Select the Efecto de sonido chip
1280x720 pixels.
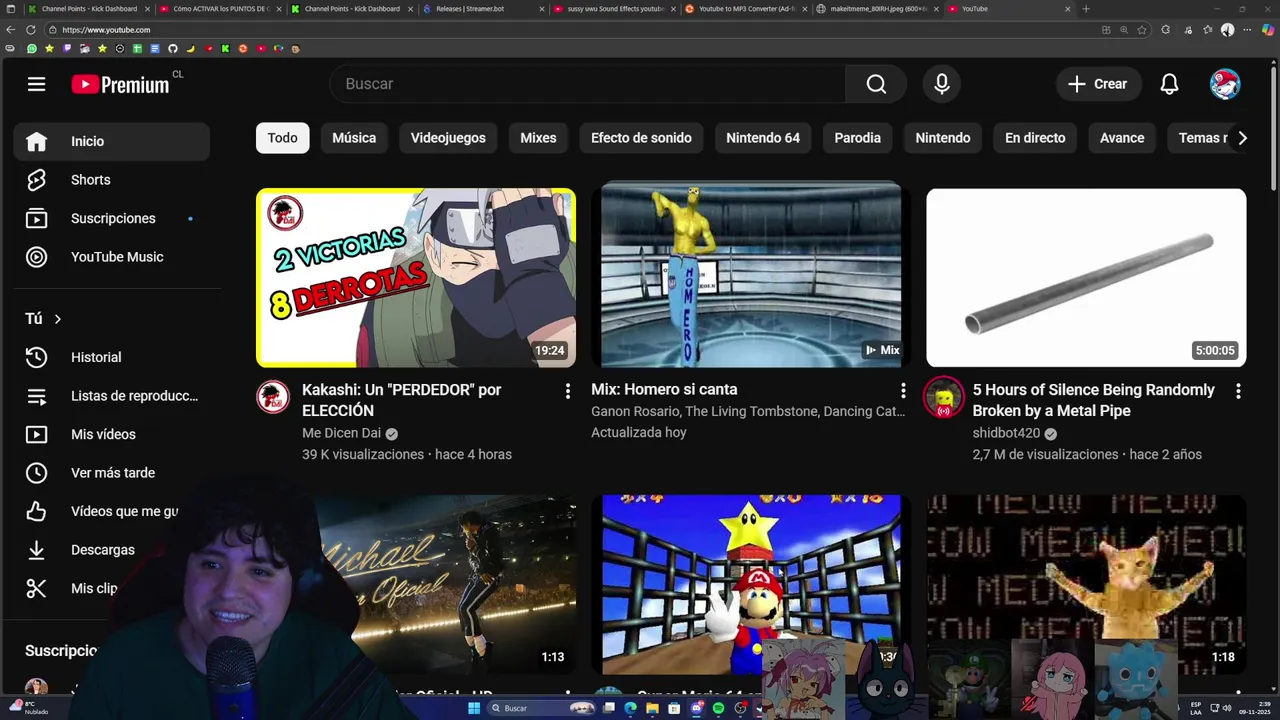(x=641, y=138)
